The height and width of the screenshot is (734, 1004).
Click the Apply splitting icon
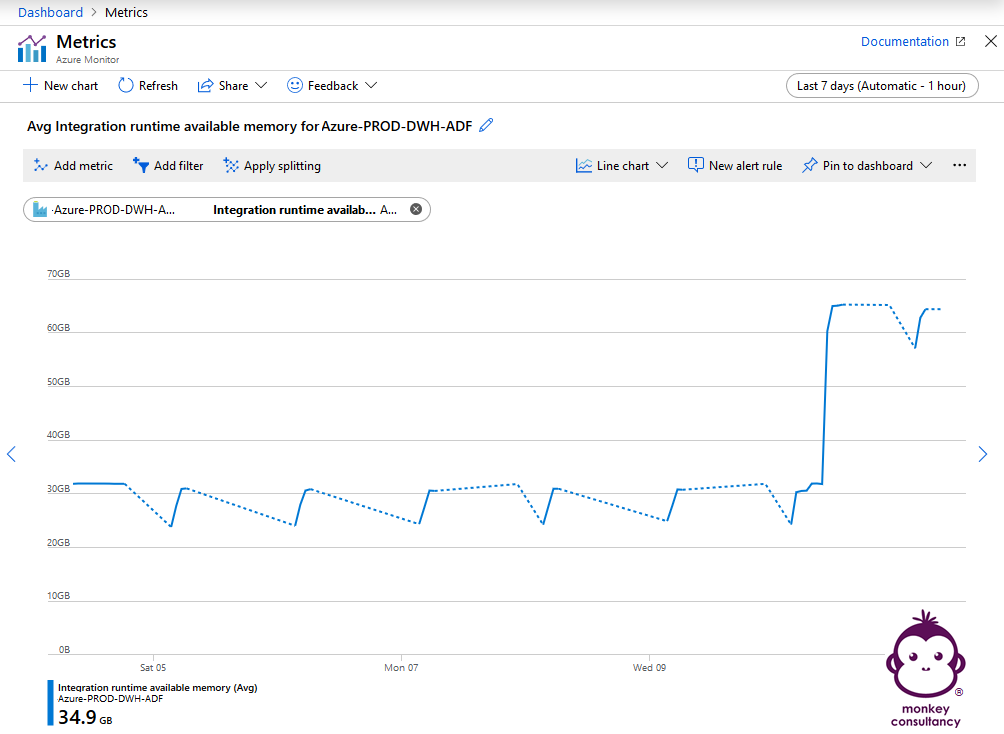(231, 165)
